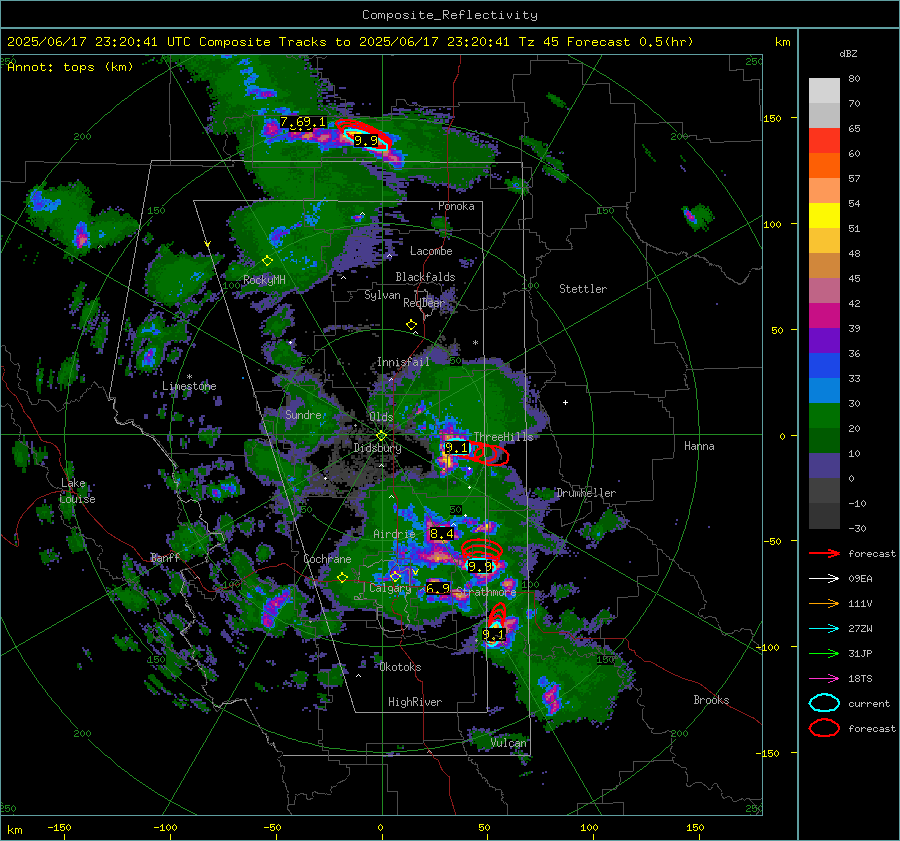Screen dimensions: 900x841
Task: Click the purple 39 dBZ swatch
Action: (x=824, y=340)
